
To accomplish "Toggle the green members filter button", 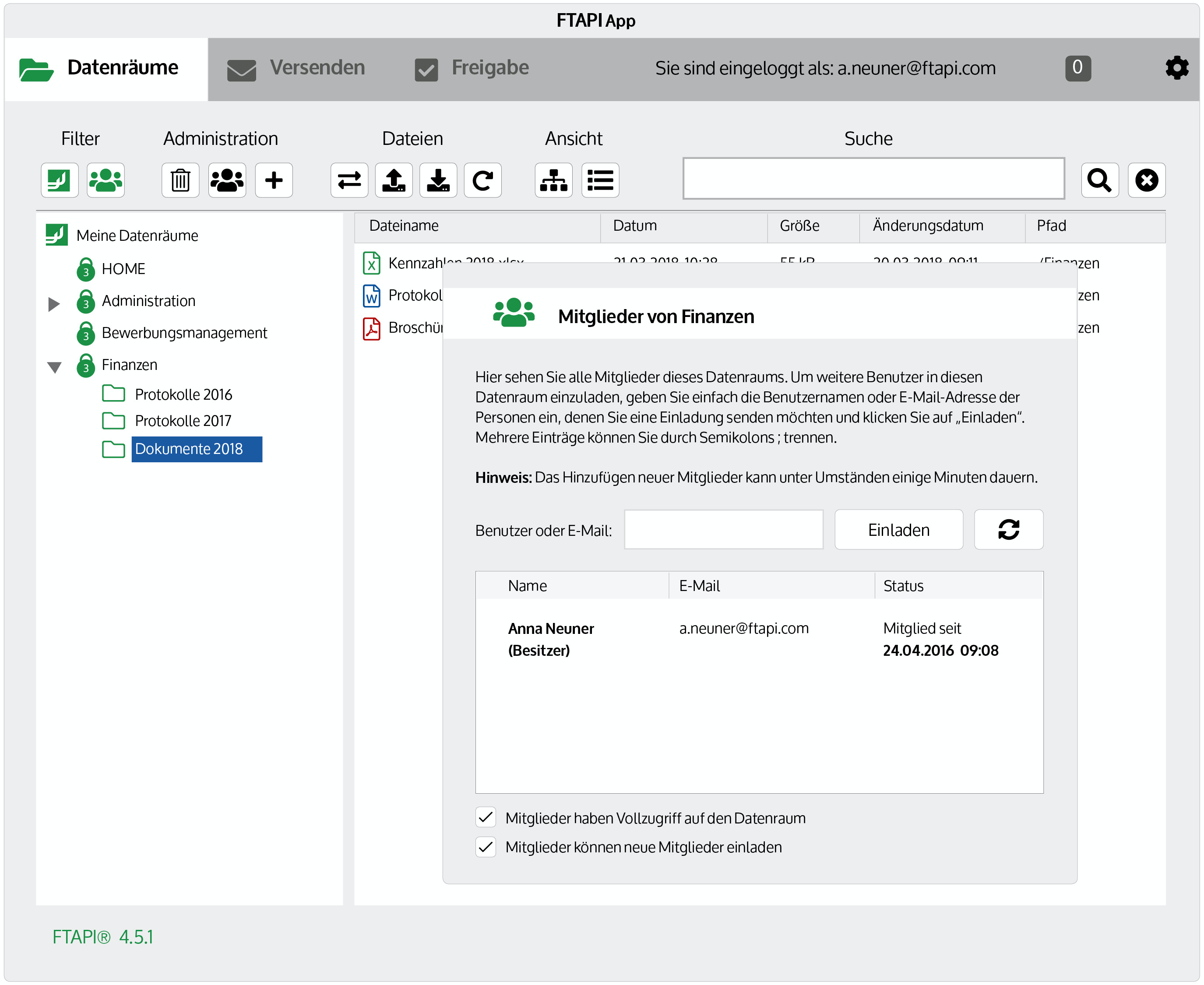I will 106,180.
